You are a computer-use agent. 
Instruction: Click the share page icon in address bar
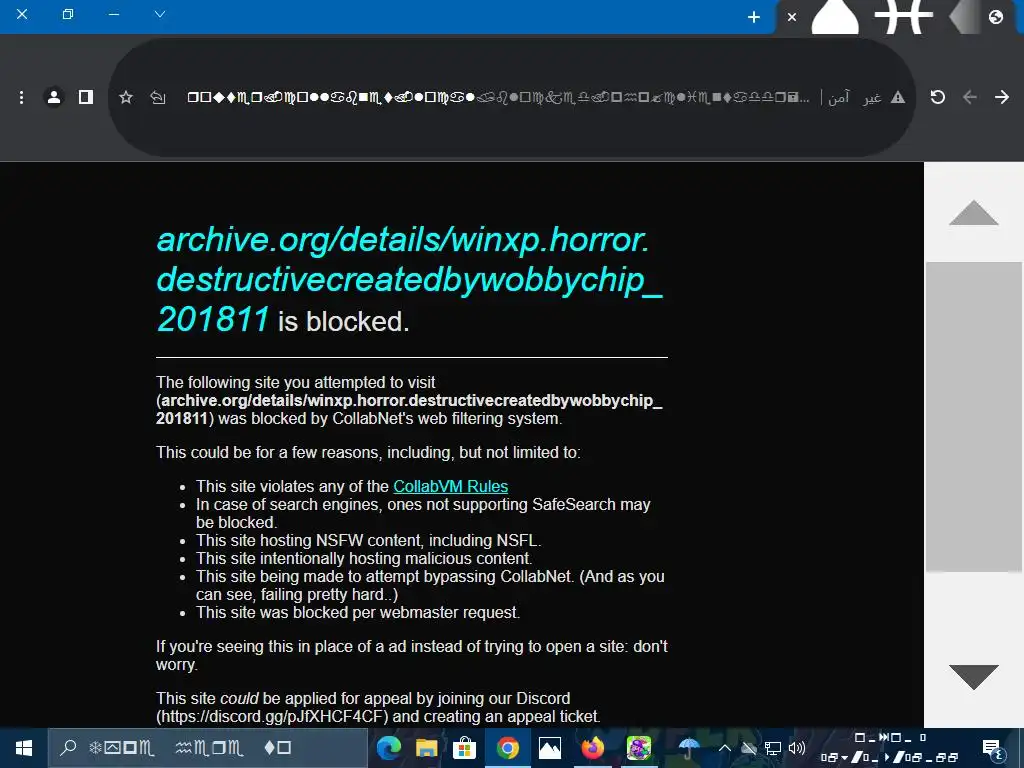click(x=158, y=97)
